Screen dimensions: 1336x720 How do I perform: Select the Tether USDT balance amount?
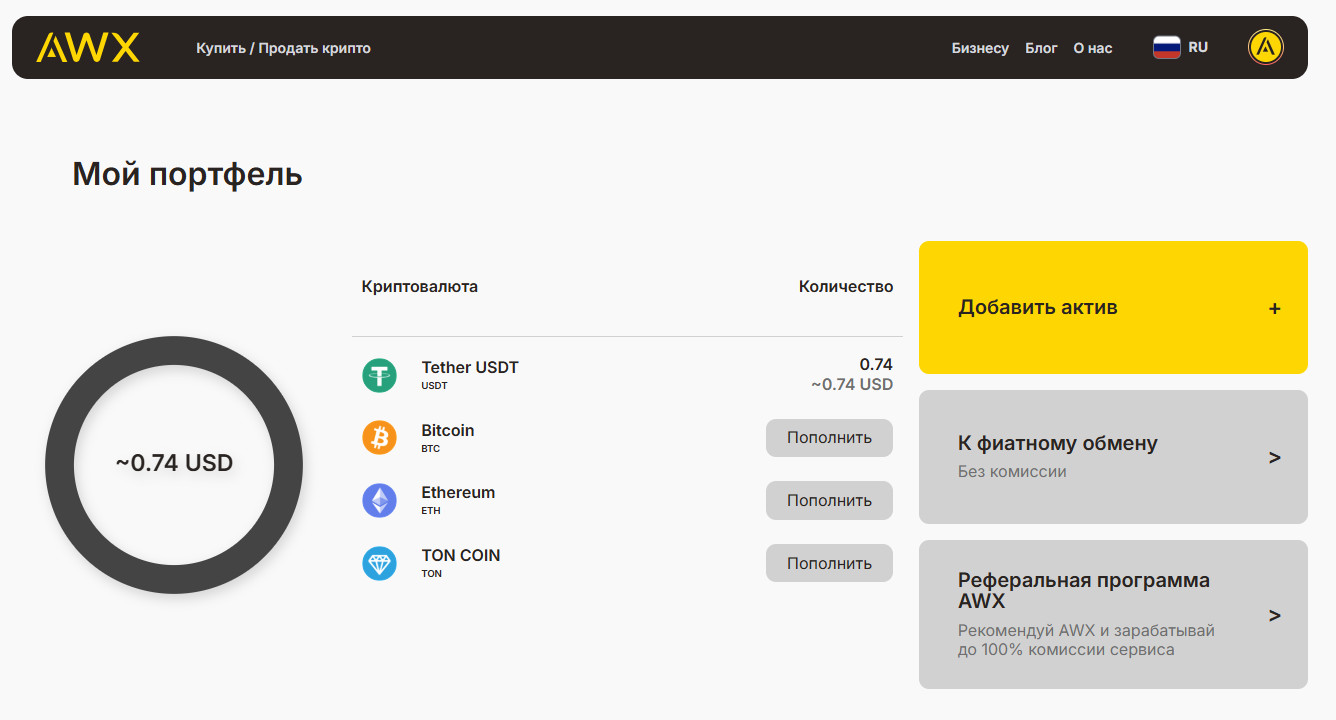click(x=875, y=365)
